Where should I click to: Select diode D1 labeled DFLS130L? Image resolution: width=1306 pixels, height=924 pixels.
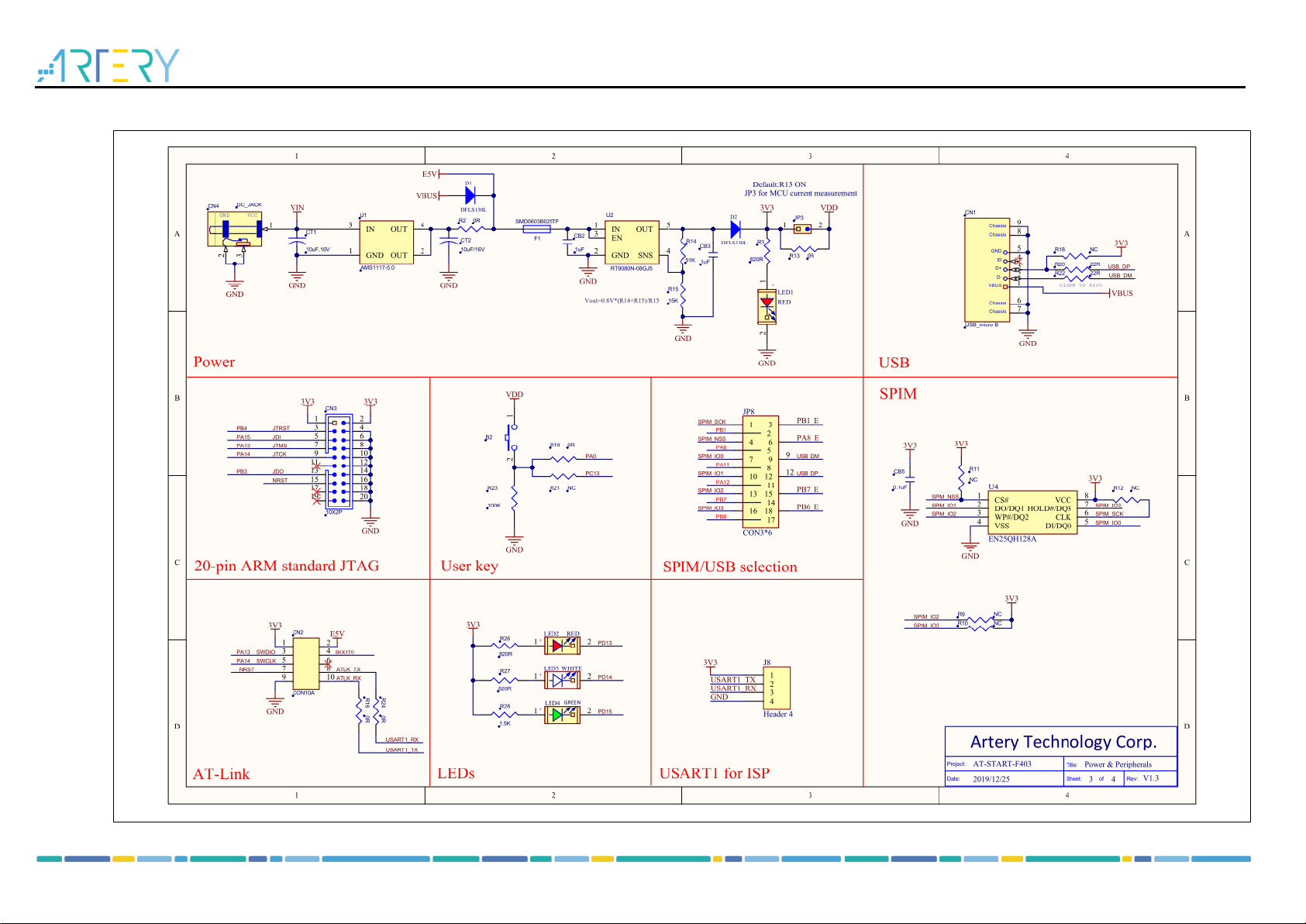pyautogui.click(x=470, y=195)
